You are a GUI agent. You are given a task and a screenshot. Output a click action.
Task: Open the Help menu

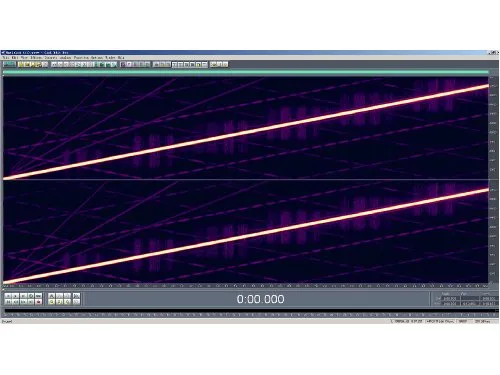click(x=121, y=57)
